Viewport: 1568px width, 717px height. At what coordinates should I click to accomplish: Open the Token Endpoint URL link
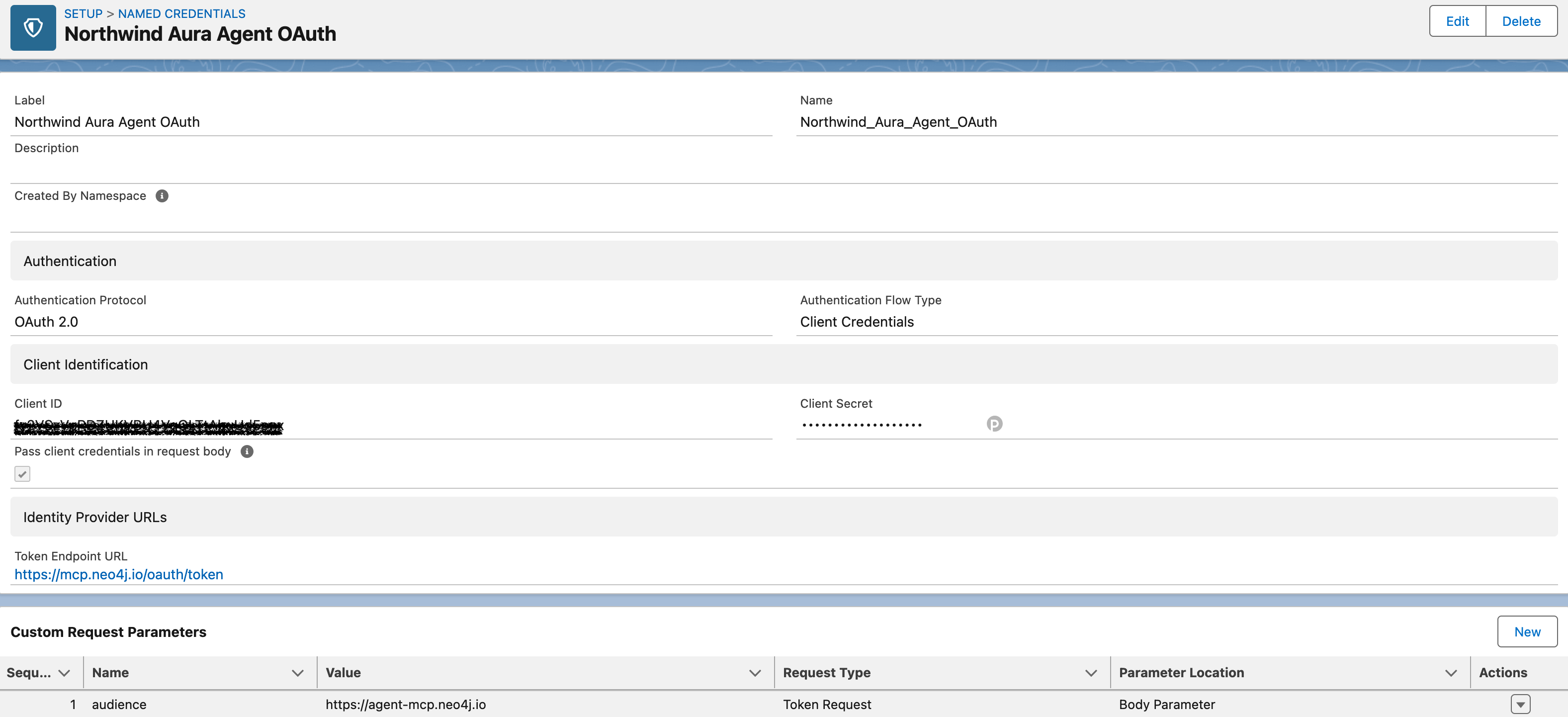pos(119,575)
